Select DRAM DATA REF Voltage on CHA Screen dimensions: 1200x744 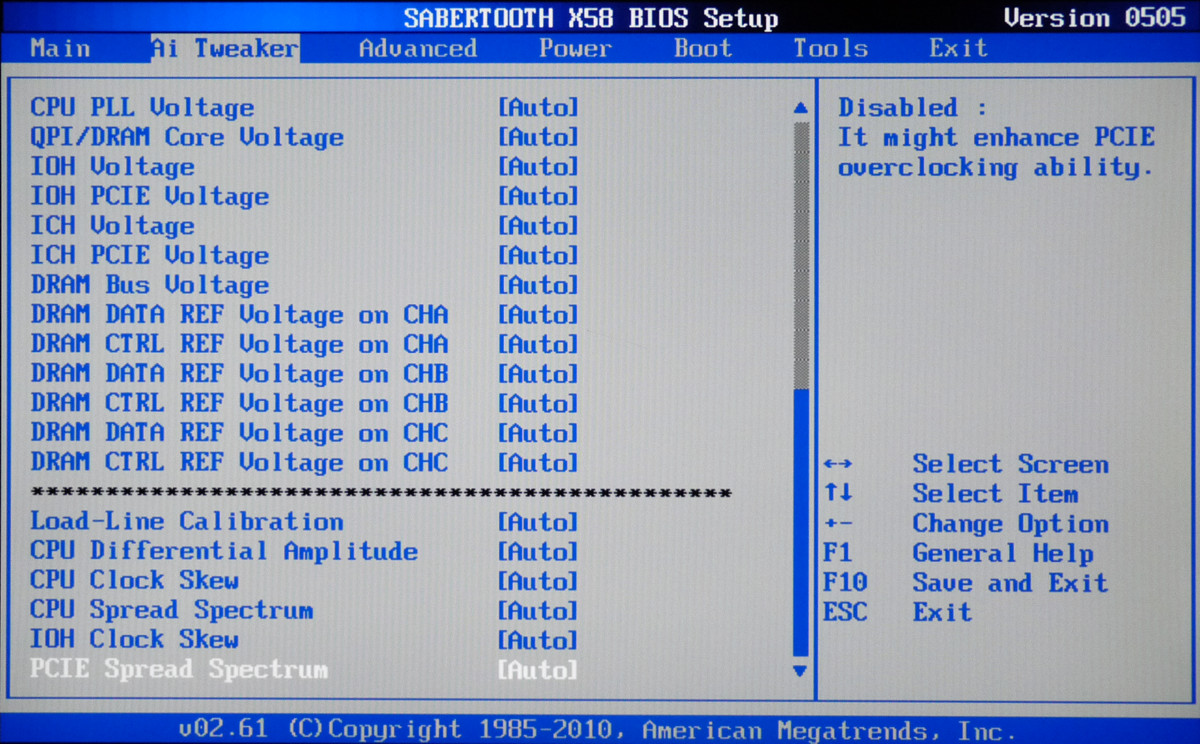click(239, 315)
